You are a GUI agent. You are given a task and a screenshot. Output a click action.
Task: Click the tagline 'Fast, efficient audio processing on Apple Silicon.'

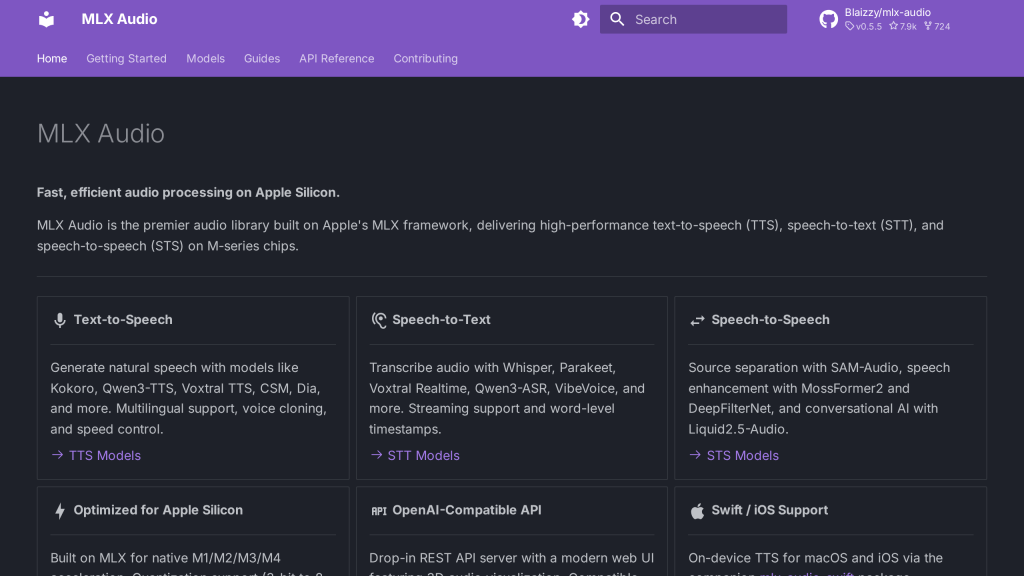pyautogui.click(x=188, y=193)
